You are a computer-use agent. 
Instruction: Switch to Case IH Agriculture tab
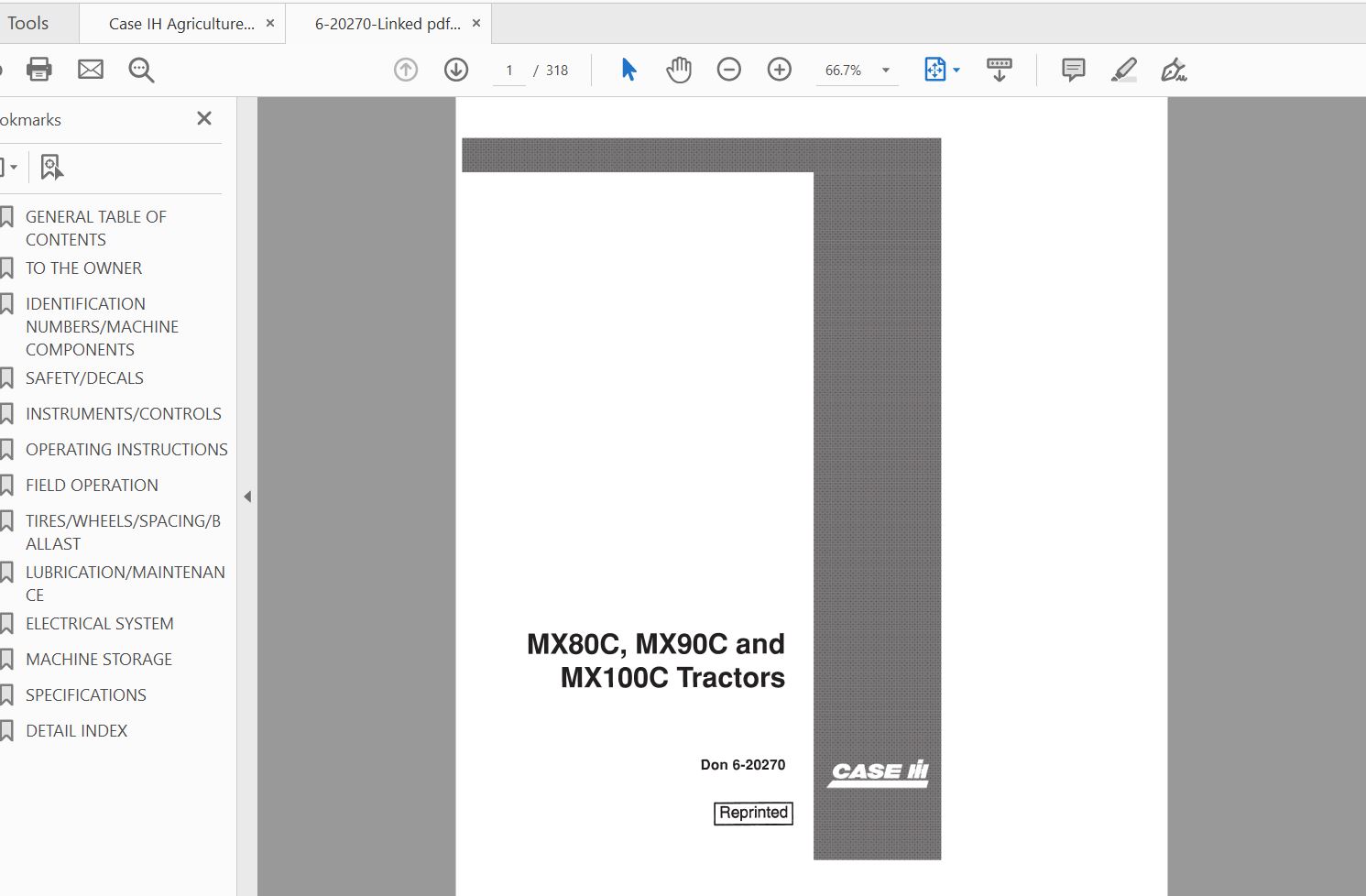tap(180, 24)
